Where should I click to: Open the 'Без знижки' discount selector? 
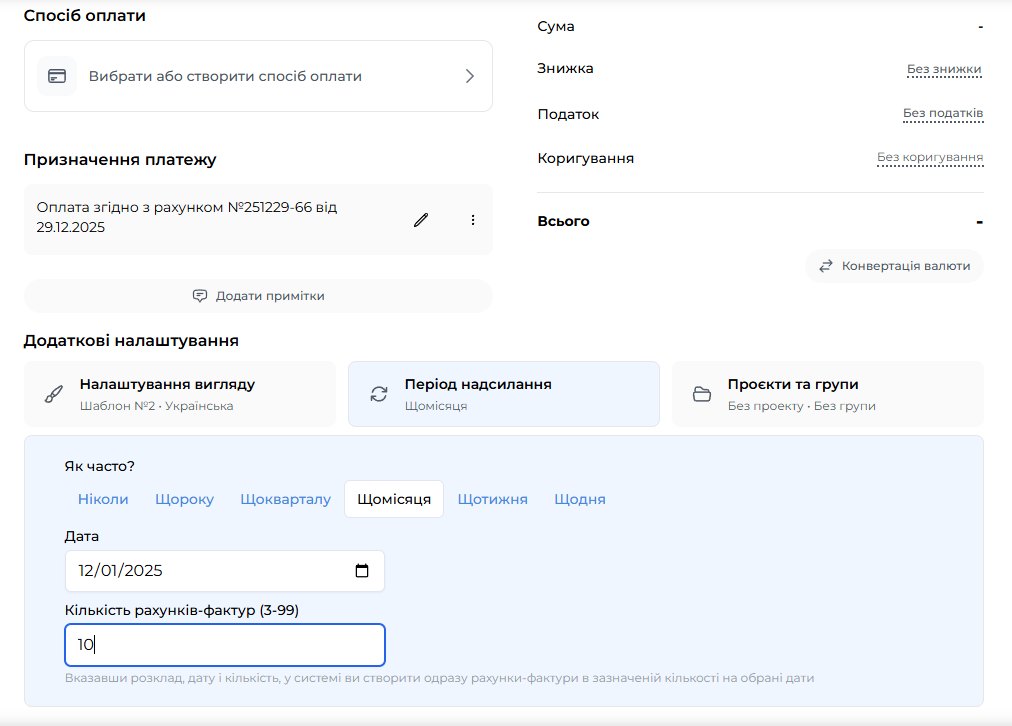point(944,69)
